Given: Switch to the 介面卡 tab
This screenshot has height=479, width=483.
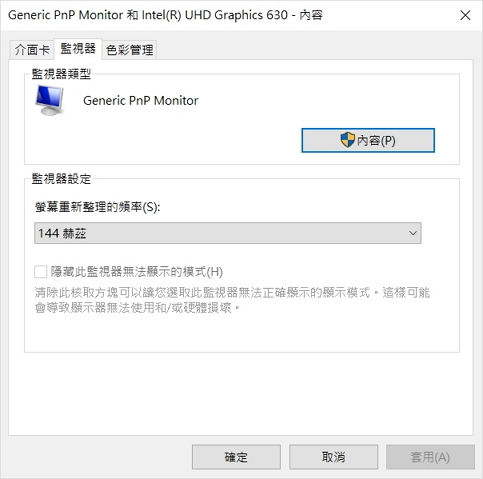Looking at the screenshot, I should tap(32, 50).
